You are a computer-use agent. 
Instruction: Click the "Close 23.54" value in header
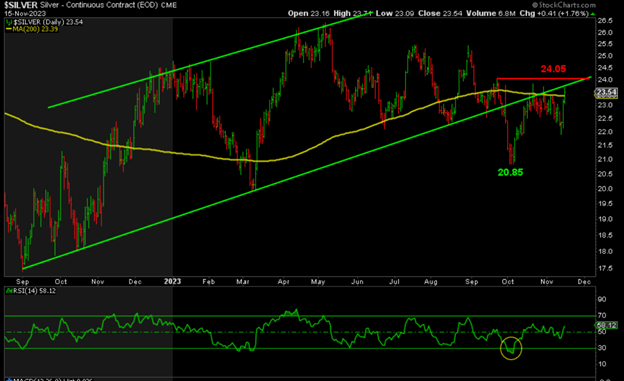440,13
